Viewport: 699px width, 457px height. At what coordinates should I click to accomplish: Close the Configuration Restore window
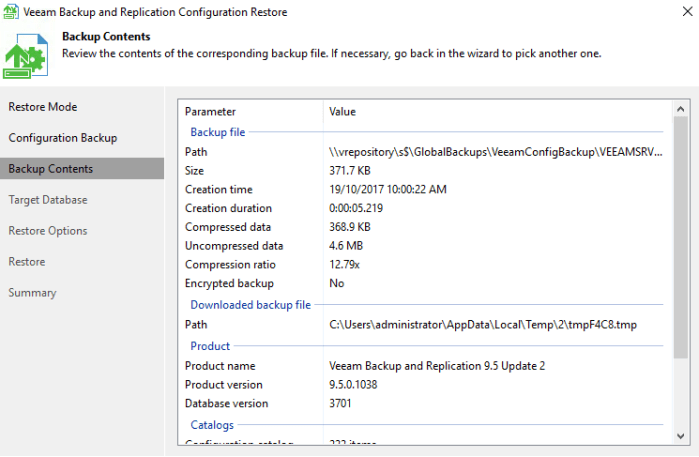(x=687, y=12)
